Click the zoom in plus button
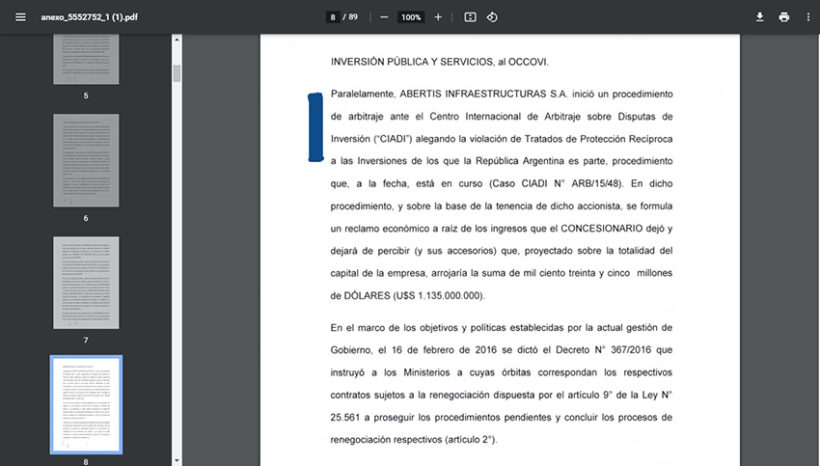The width and height of the screenshot is (820, 466). [x=438, y=17]
